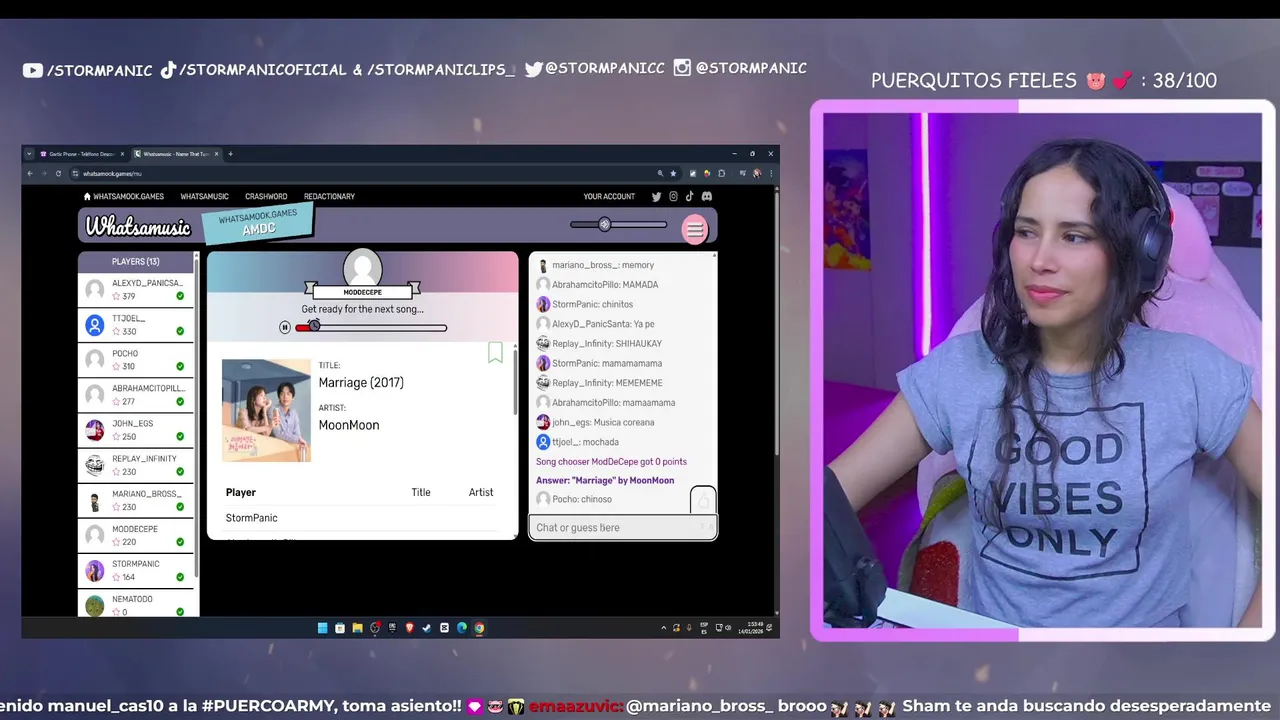Open Google Chrome from taskbar

[479, 628]
